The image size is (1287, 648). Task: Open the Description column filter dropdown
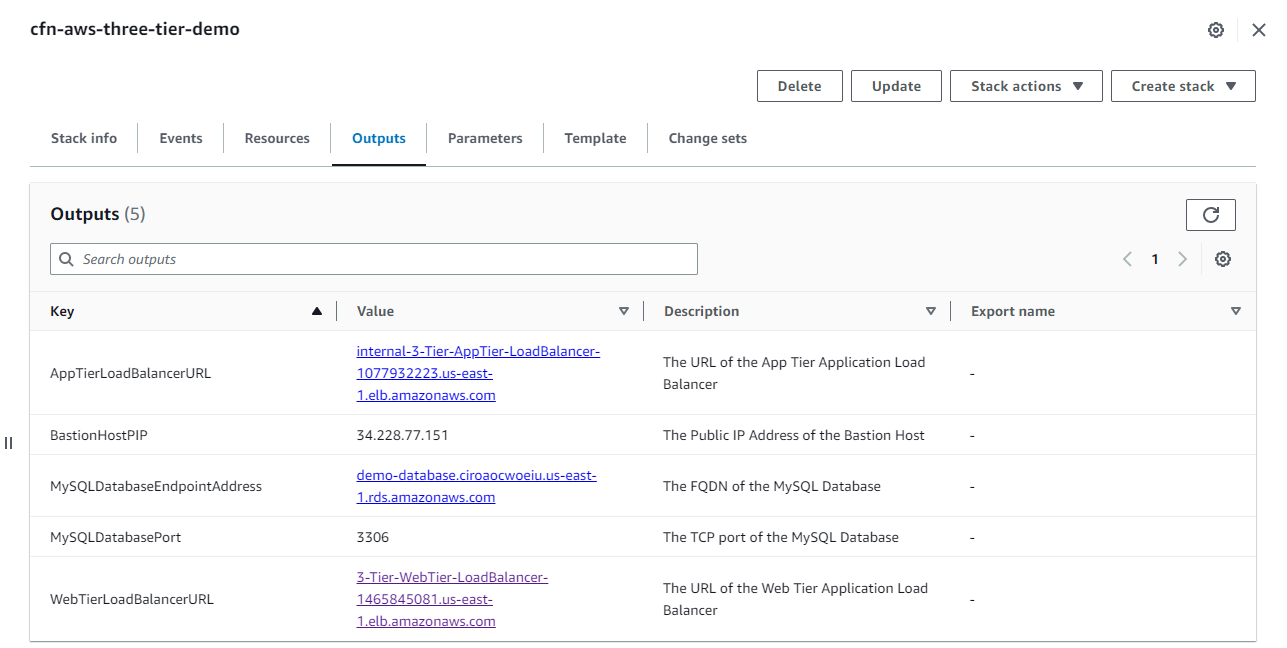click(x=930, y=310)
